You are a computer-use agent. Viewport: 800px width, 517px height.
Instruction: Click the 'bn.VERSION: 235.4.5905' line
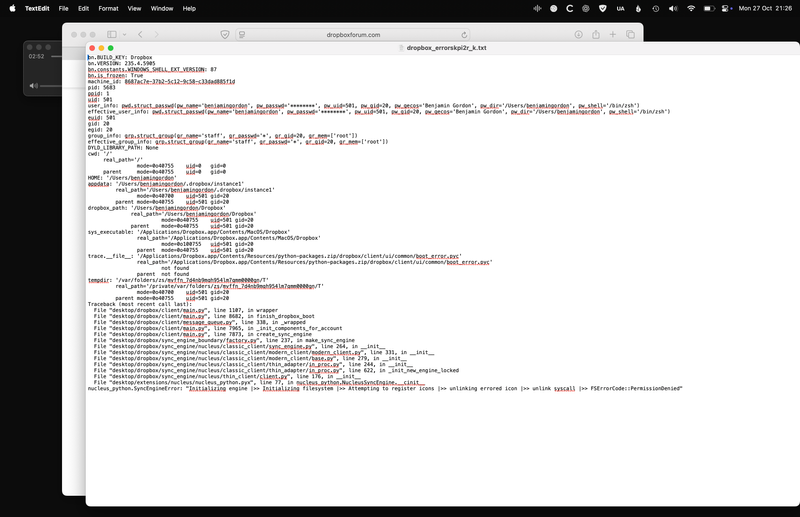(x=122, y=64)
